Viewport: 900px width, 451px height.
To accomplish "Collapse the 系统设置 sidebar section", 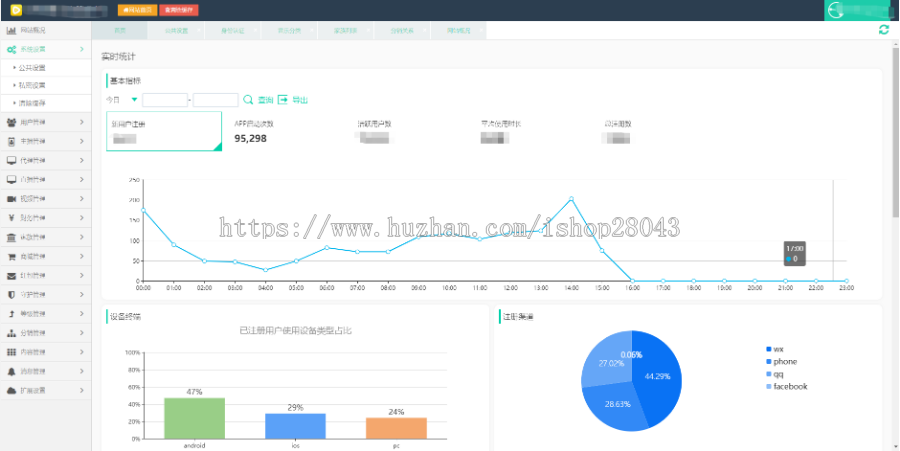I will pyautogui.click(x=45, y=49).
